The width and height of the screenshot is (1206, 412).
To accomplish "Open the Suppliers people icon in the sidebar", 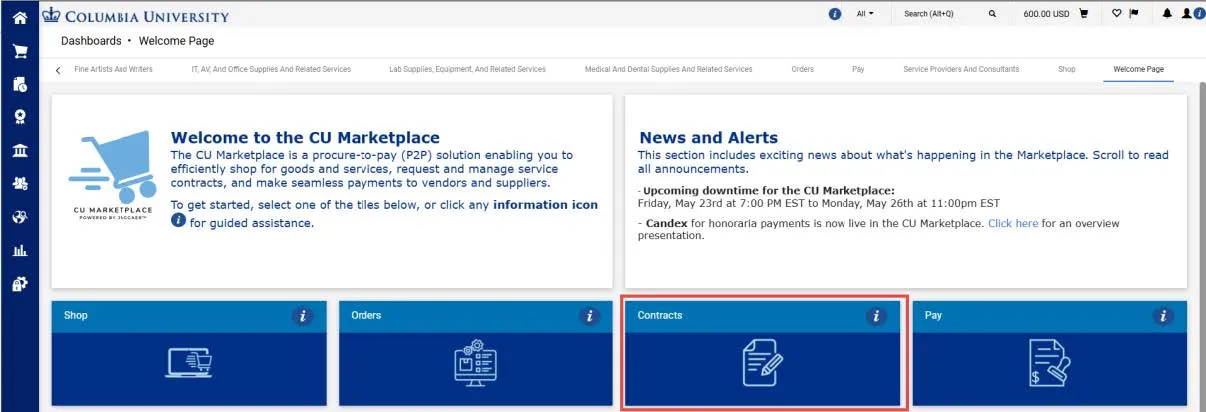I will (19, 184).
